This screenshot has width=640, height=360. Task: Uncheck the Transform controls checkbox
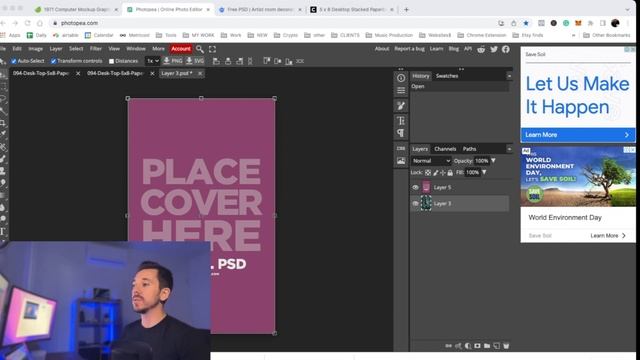click(x=53, y=61)
